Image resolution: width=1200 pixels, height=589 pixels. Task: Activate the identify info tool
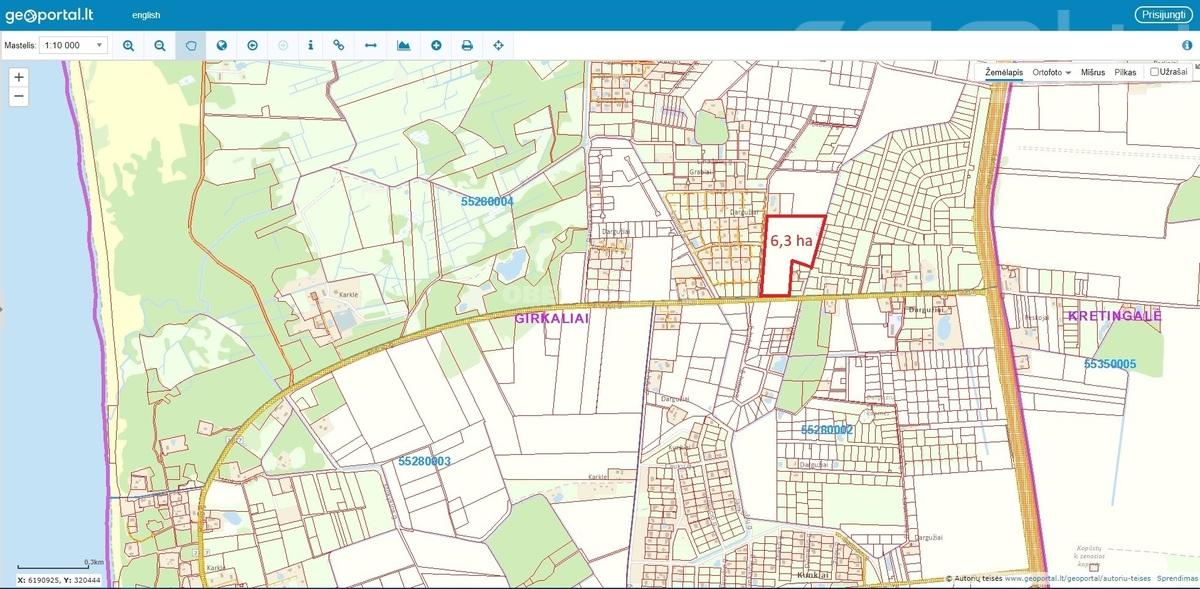click(311, 45)
